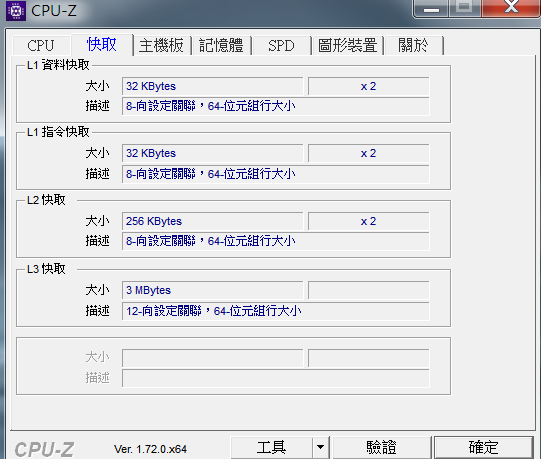Open the 主機板 tab
The image size is (541, 459).
pyautogui.click(x=161, y=46)
